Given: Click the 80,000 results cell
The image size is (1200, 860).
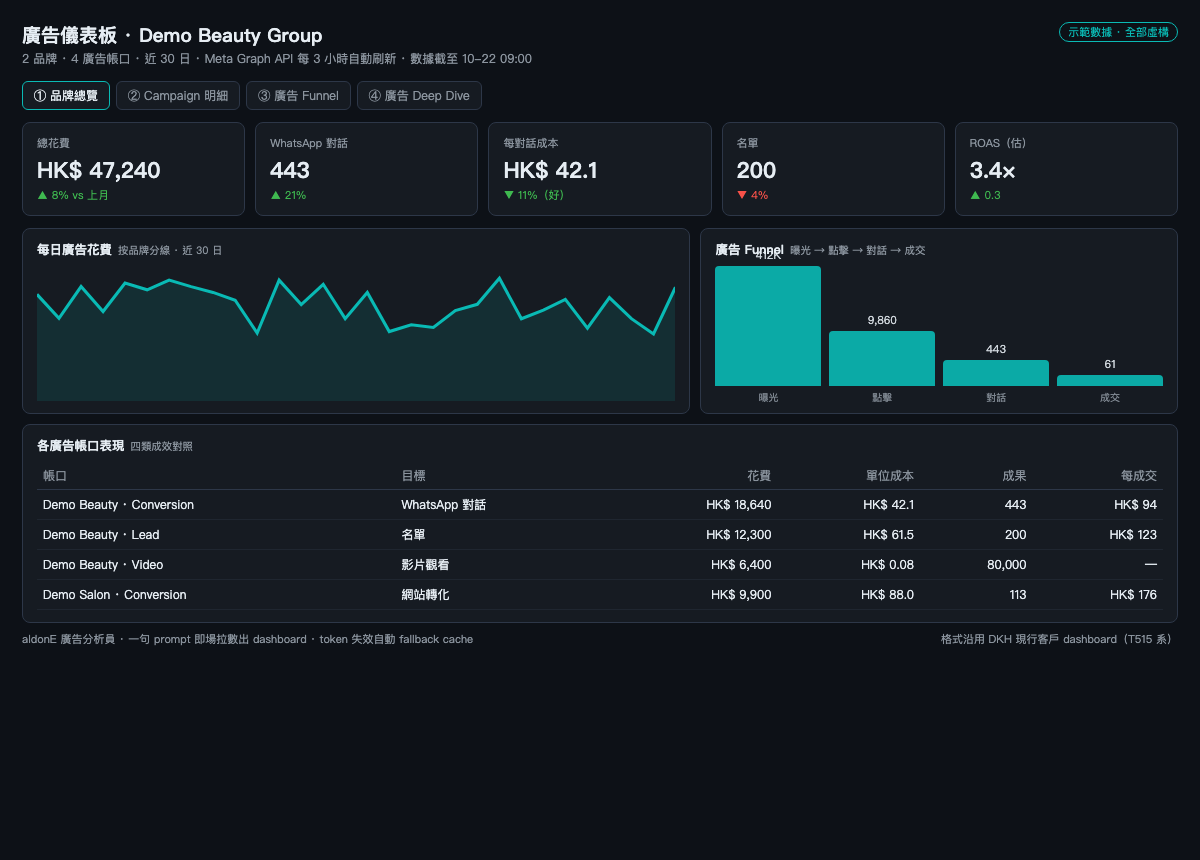Looking at the screenshot, I should [x=1006, y=565].
